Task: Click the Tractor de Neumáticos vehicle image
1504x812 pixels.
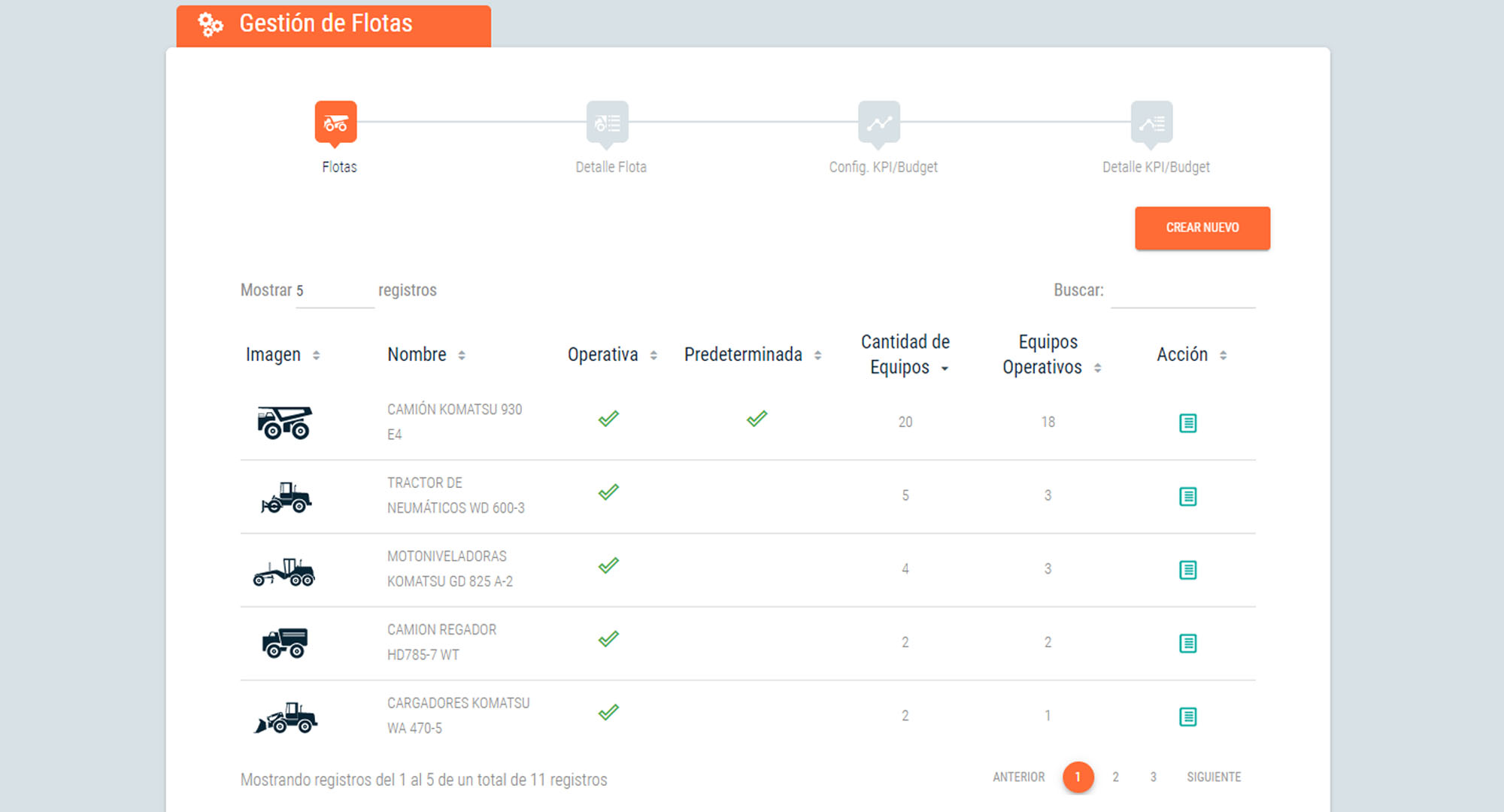Action: click(286, 497)
